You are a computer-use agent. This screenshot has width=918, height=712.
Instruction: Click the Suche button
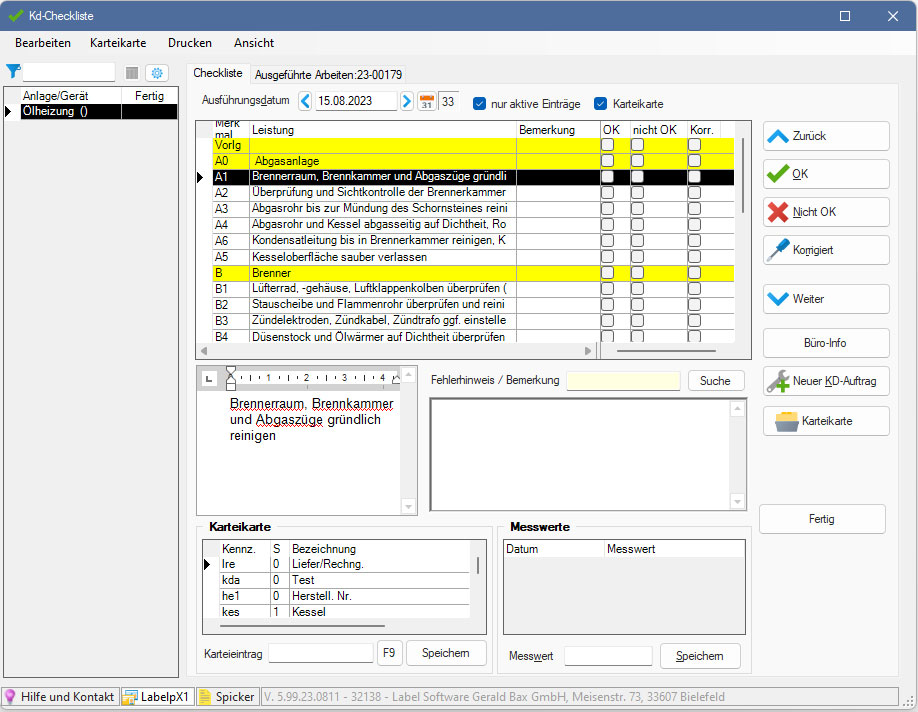click(x=715, y=381)
